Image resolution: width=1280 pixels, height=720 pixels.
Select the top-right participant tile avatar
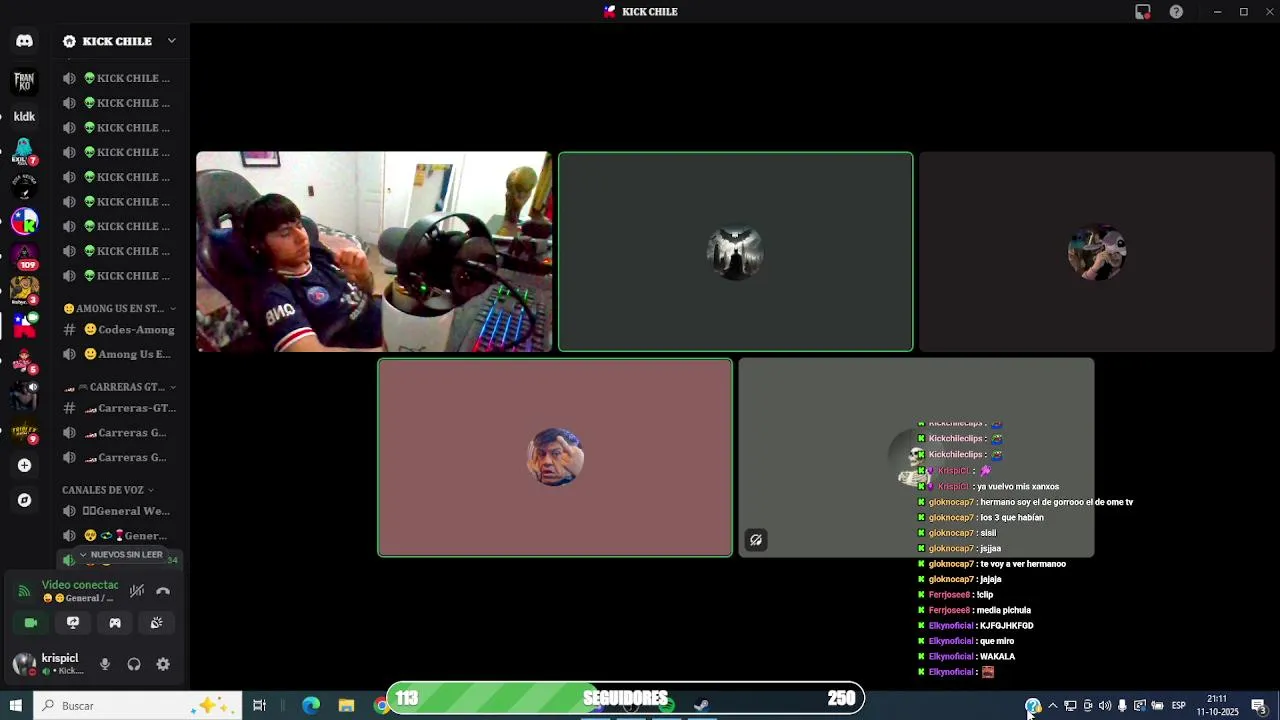[x=1097, y=251]
